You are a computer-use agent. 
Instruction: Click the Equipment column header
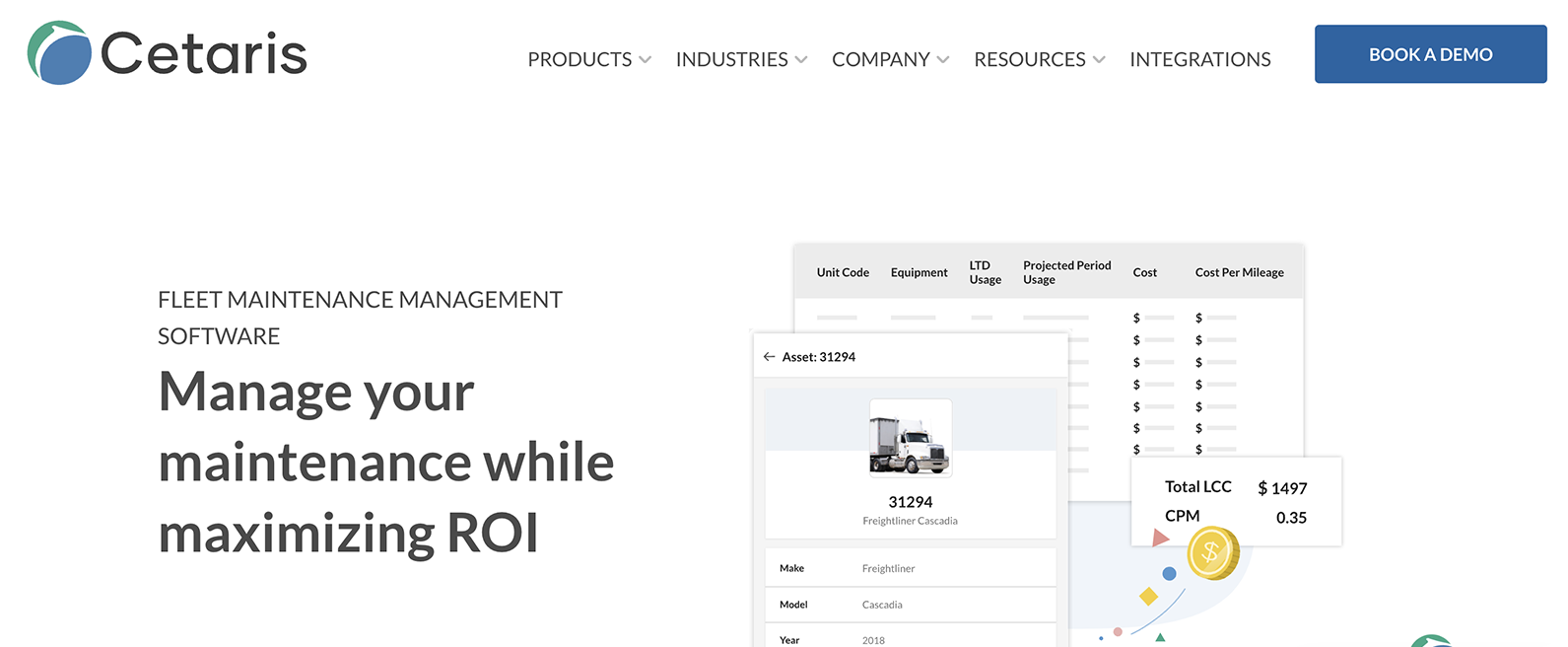click(x=920, y=272)
